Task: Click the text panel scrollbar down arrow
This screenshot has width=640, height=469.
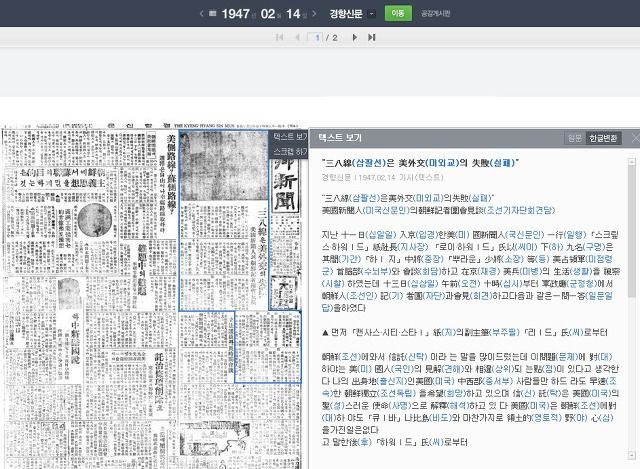Action: point(632,455)
